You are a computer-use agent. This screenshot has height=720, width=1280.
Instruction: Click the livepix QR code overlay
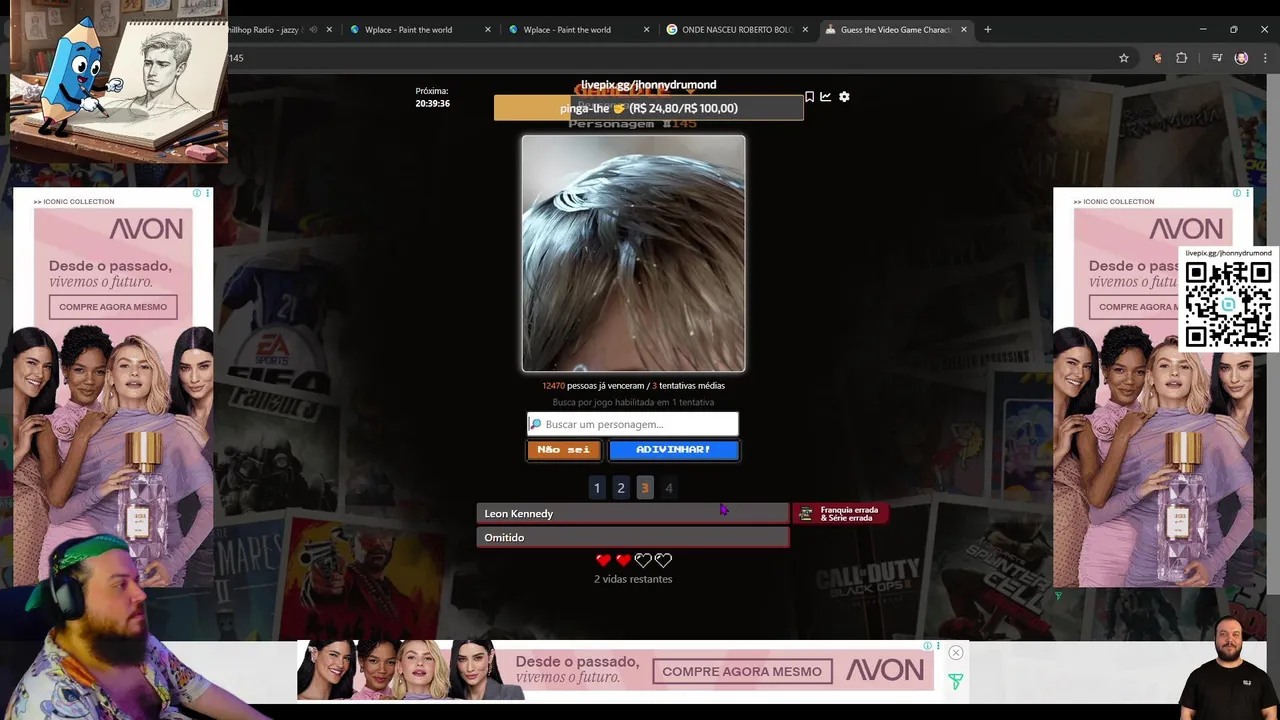1228,304
